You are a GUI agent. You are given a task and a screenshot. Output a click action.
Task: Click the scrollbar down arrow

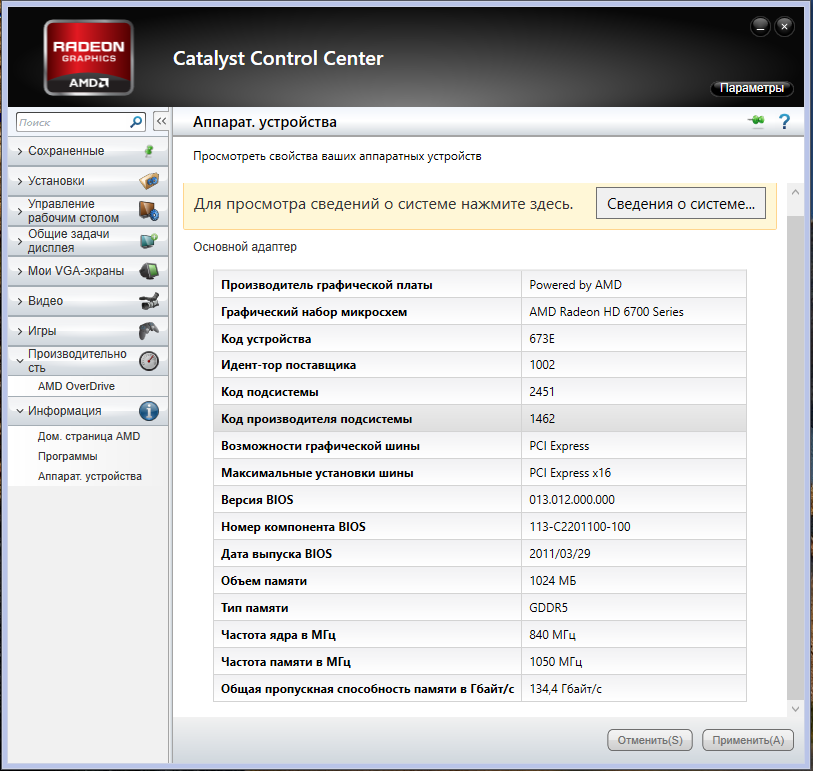point(795,709)
